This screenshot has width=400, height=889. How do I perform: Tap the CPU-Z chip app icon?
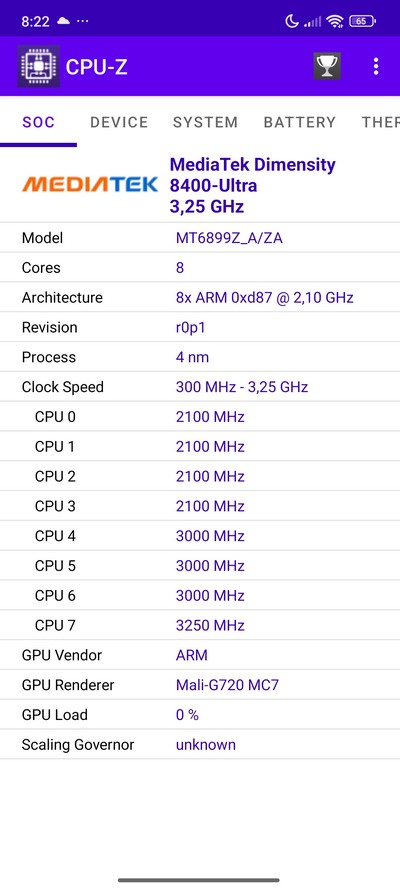point(39,66)
